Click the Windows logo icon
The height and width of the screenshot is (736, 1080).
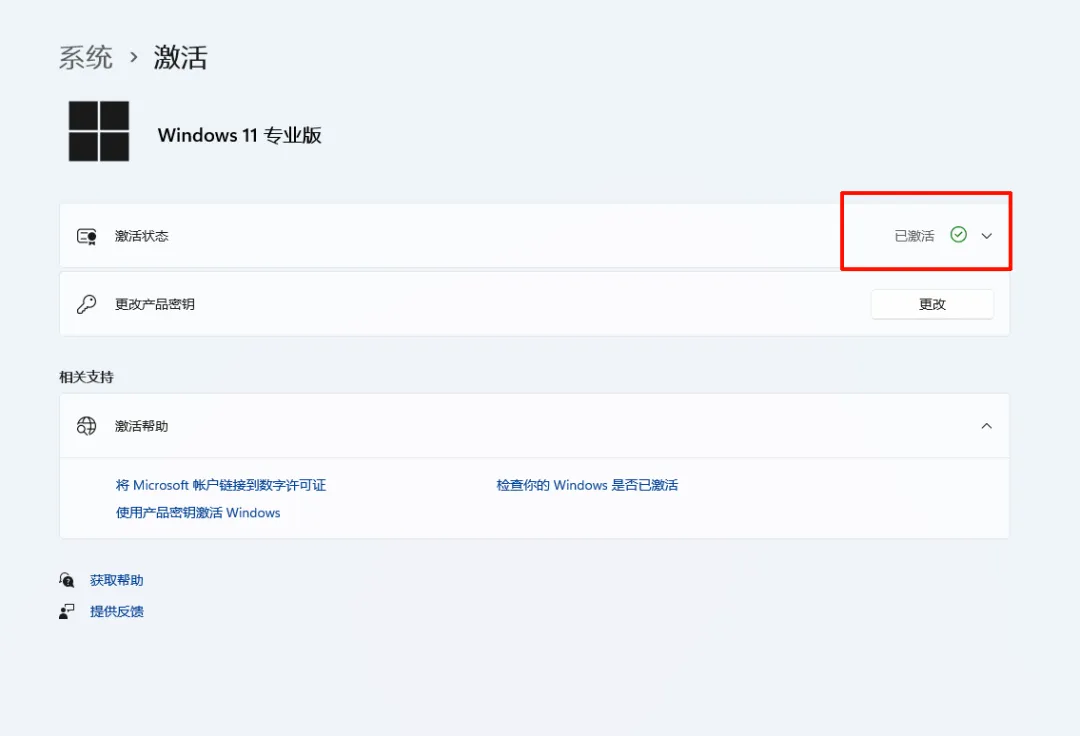pos(98,132)
